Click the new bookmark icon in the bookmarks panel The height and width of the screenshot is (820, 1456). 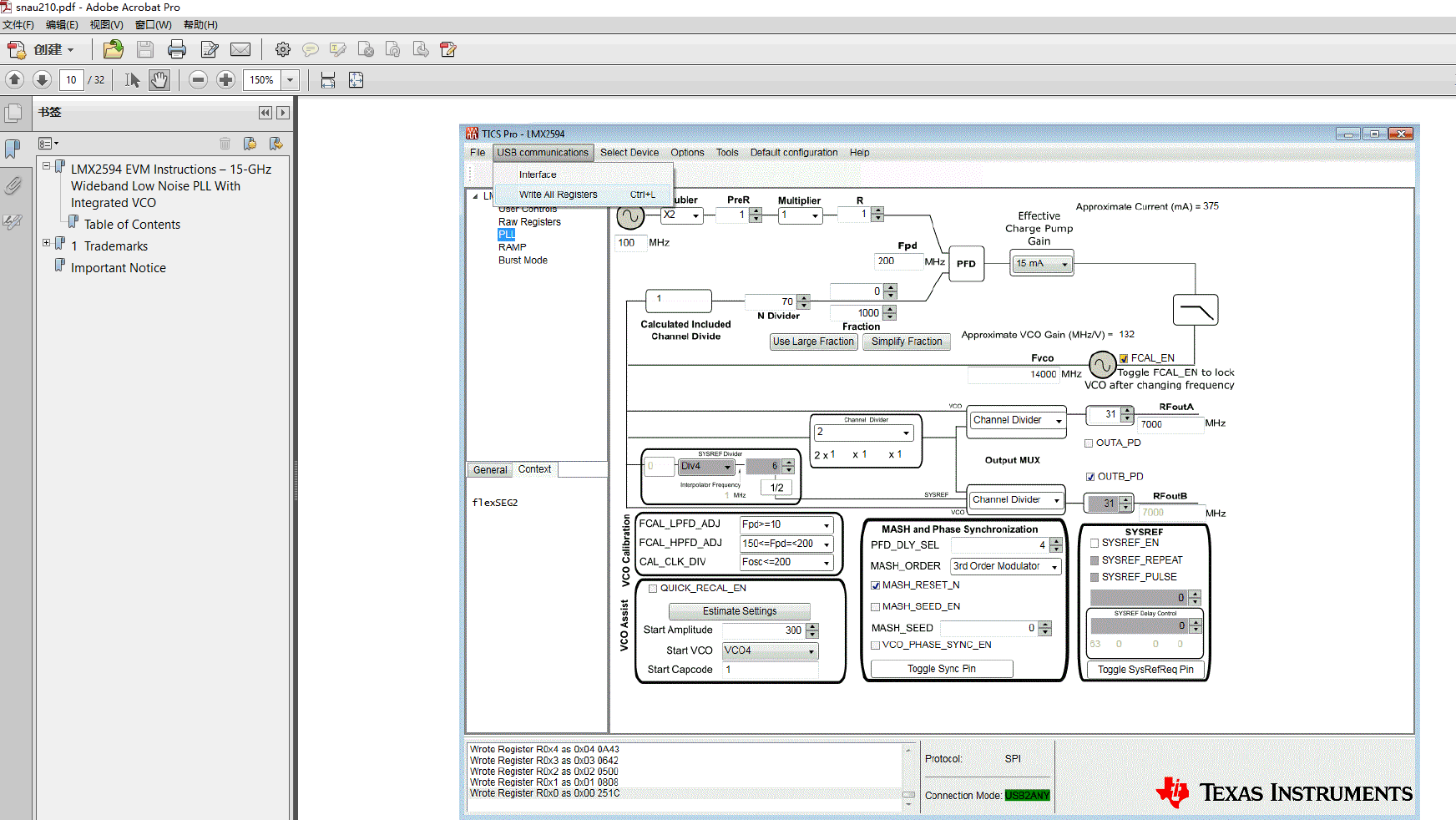pos(250,144)
